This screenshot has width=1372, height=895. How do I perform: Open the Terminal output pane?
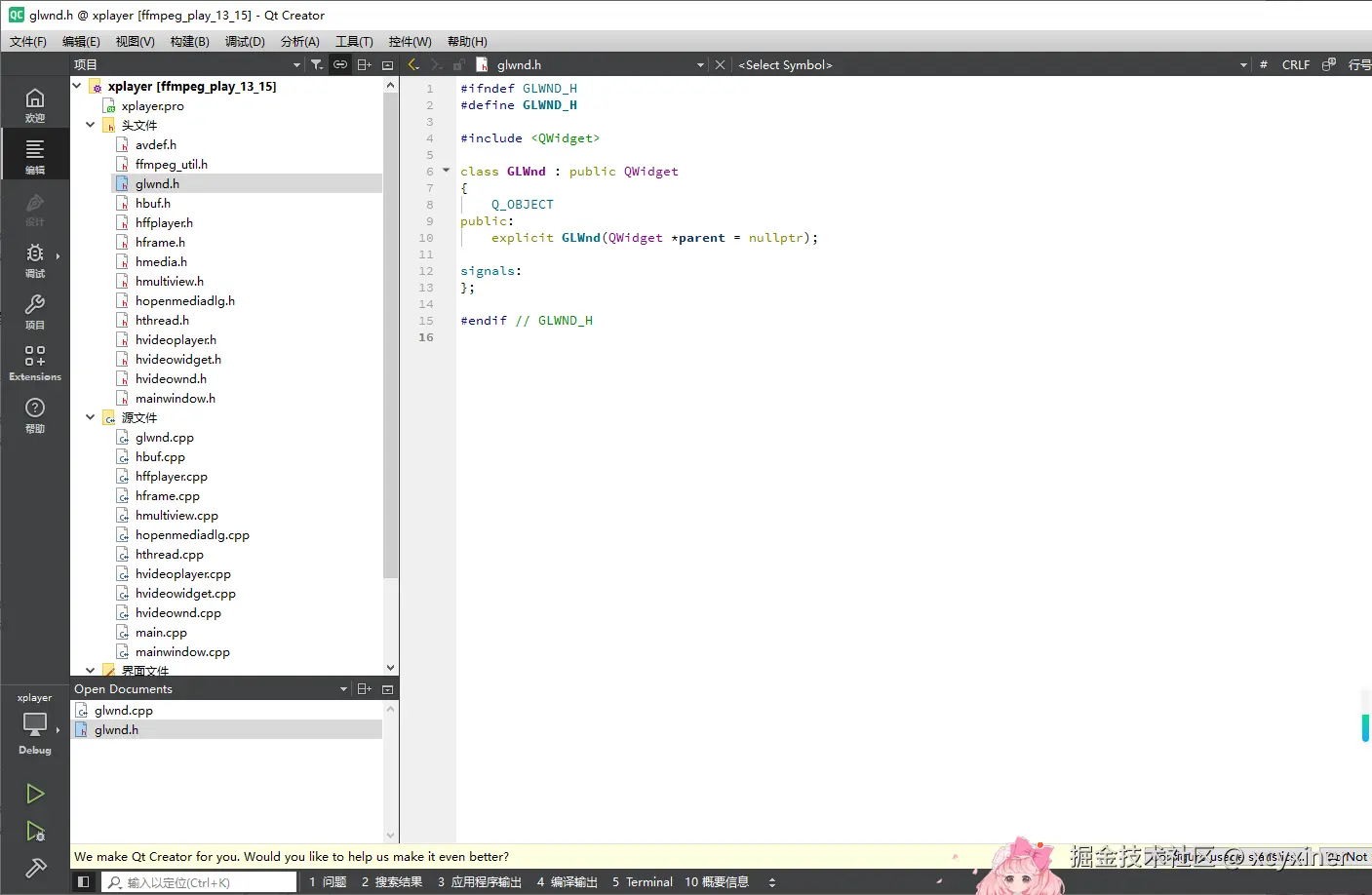pyautogui.click(x=642, y=882)
